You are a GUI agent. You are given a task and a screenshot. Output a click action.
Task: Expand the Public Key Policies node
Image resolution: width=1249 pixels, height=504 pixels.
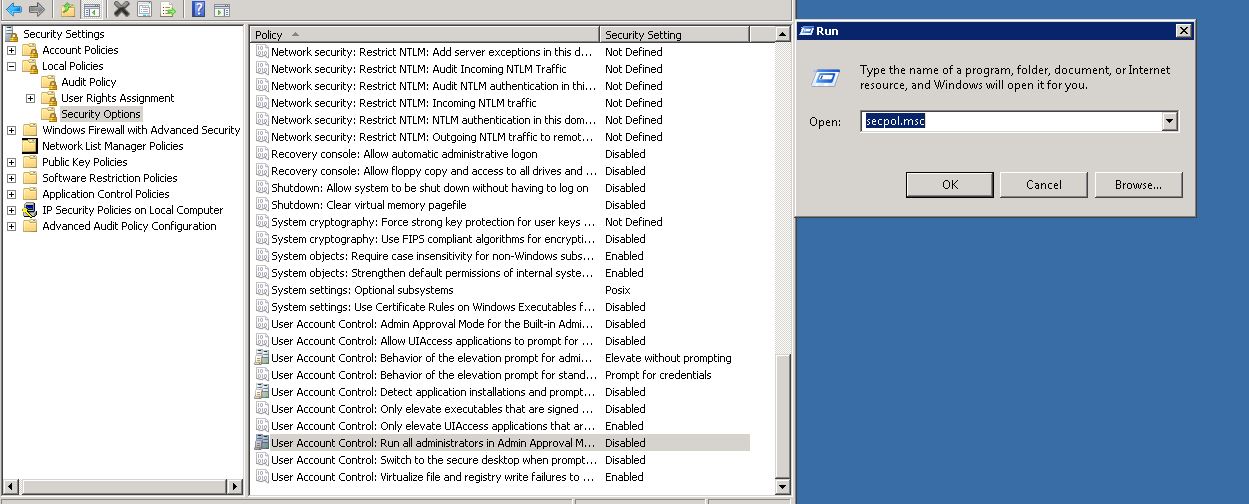click(11, 162)
